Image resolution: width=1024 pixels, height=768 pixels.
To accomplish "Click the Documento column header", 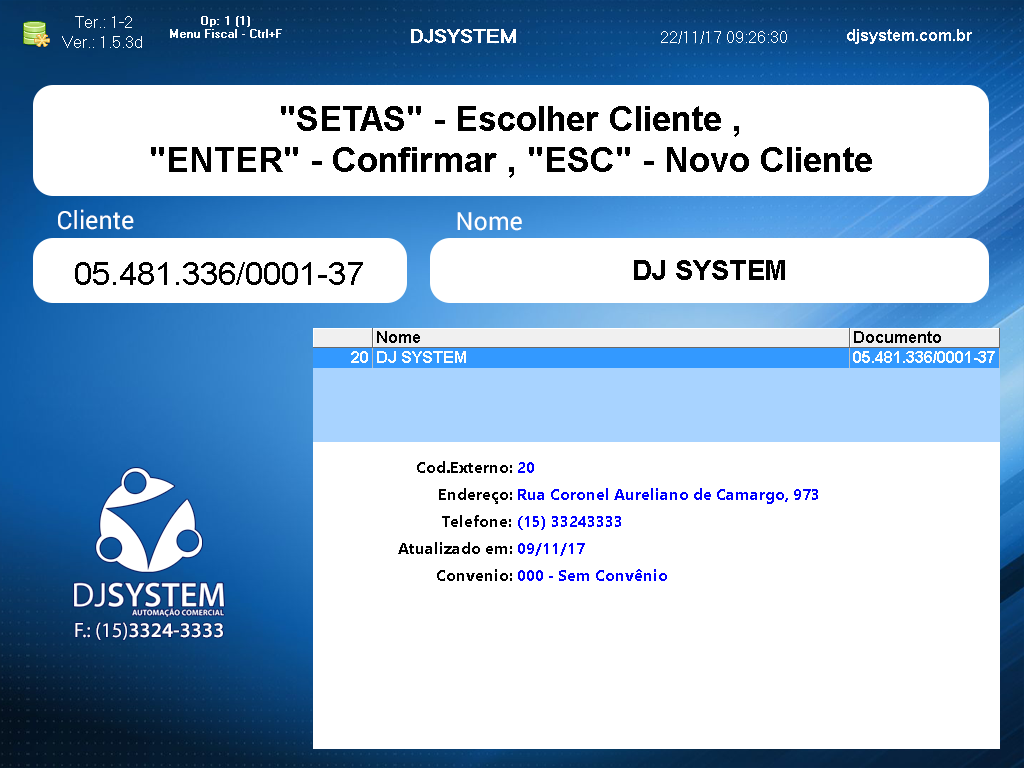I will (x=924, y=337).
